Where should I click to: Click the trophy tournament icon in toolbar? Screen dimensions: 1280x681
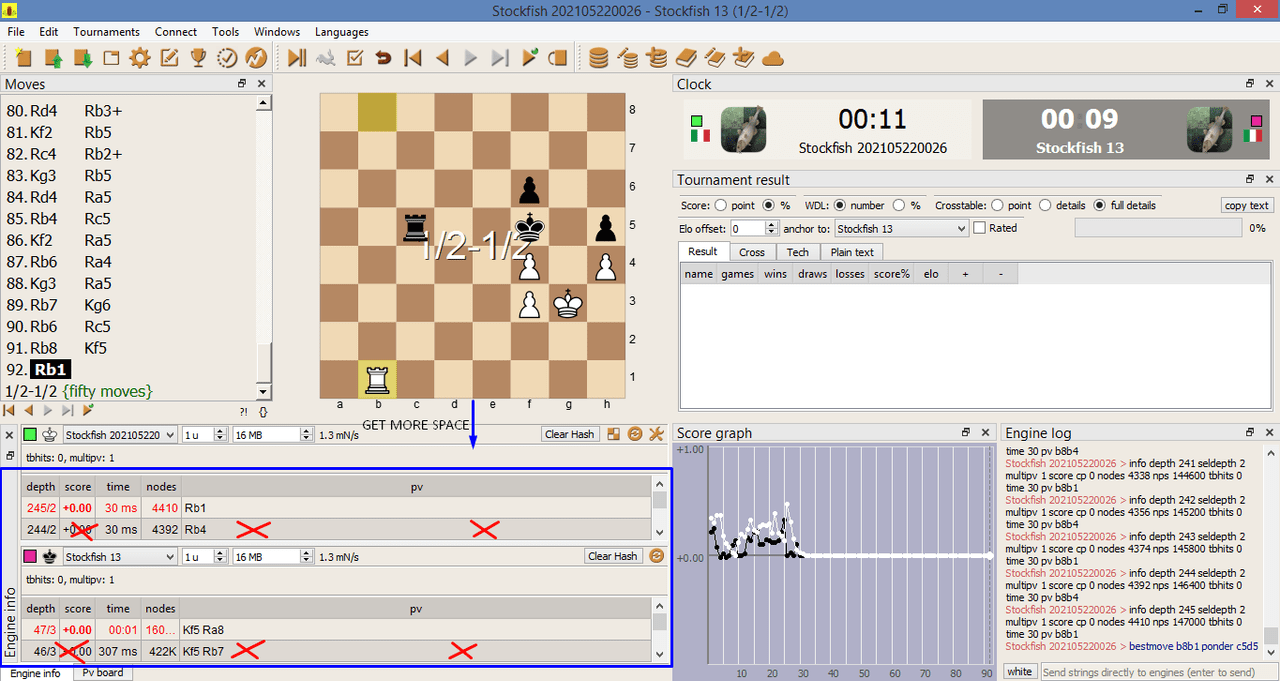coord(198,58)
